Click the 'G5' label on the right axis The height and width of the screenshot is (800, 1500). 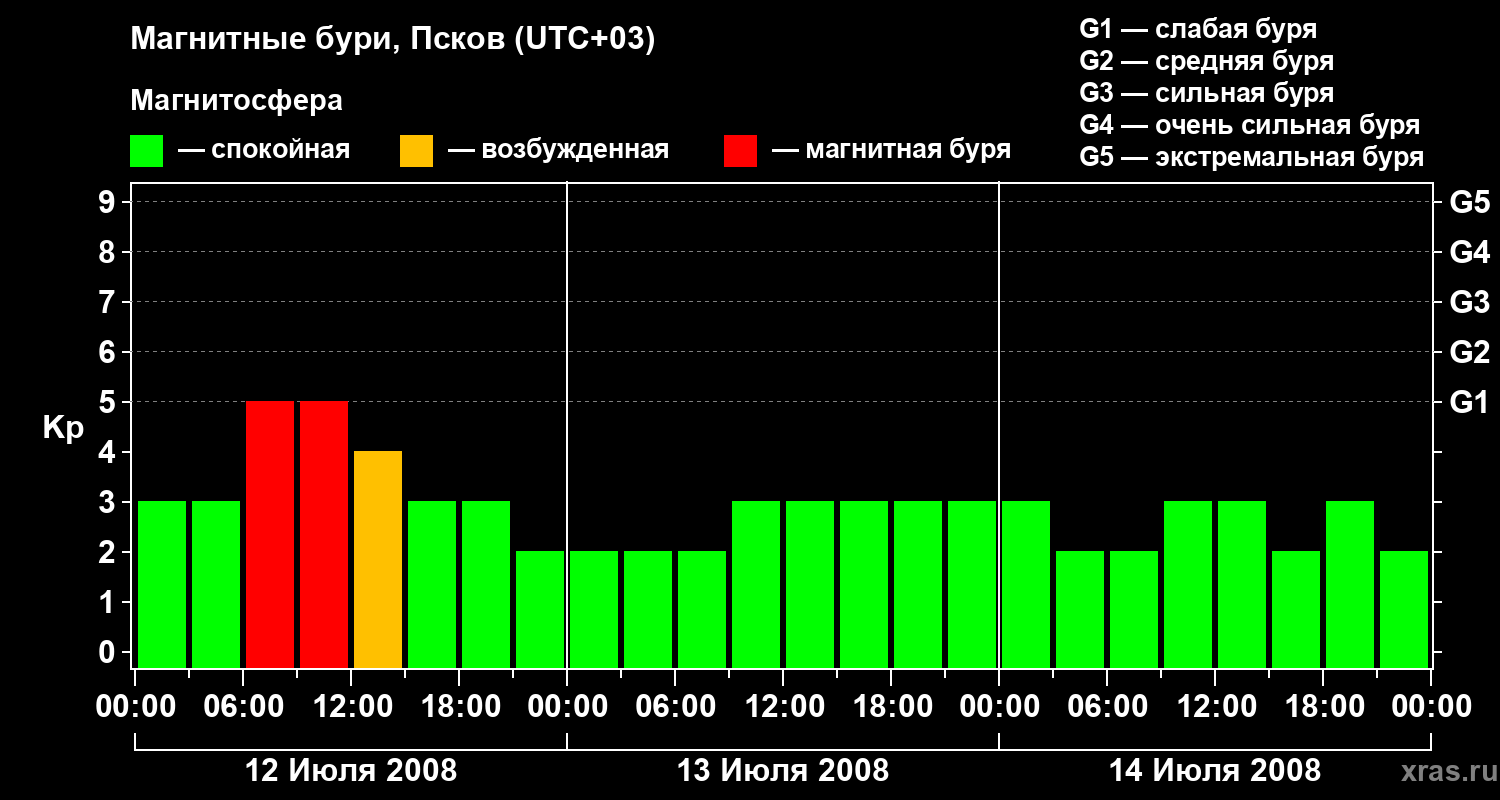click(1469, 202)
